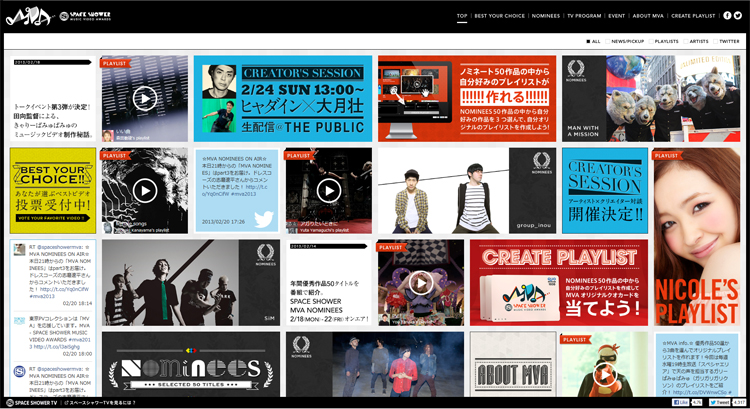Image resolution: width=750 pixels, height=409 pixels.
Task: Go to the TOP nav item
Action: tap(462, 16)
